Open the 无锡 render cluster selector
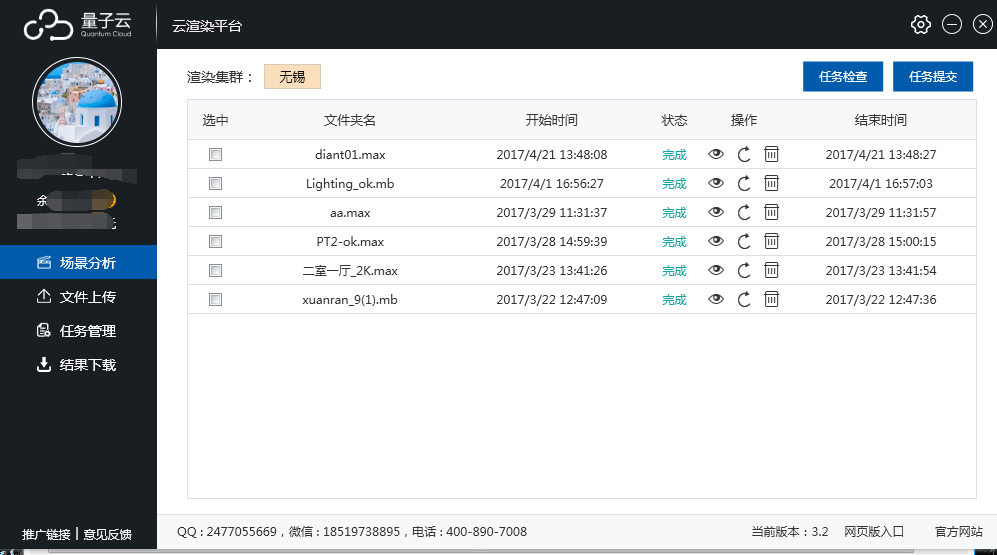 click(292, 77)
